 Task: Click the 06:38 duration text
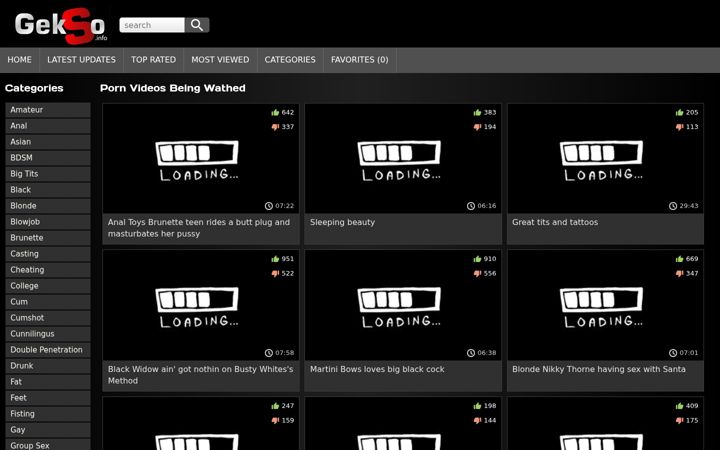click(487, 353)
